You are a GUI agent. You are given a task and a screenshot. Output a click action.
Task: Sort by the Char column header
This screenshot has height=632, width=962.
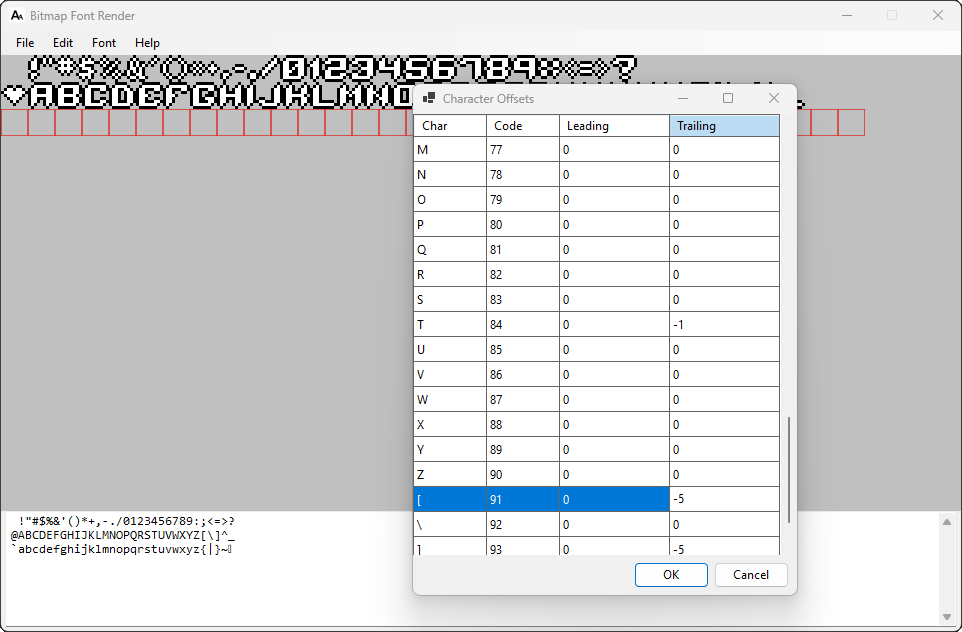(450, 126)
